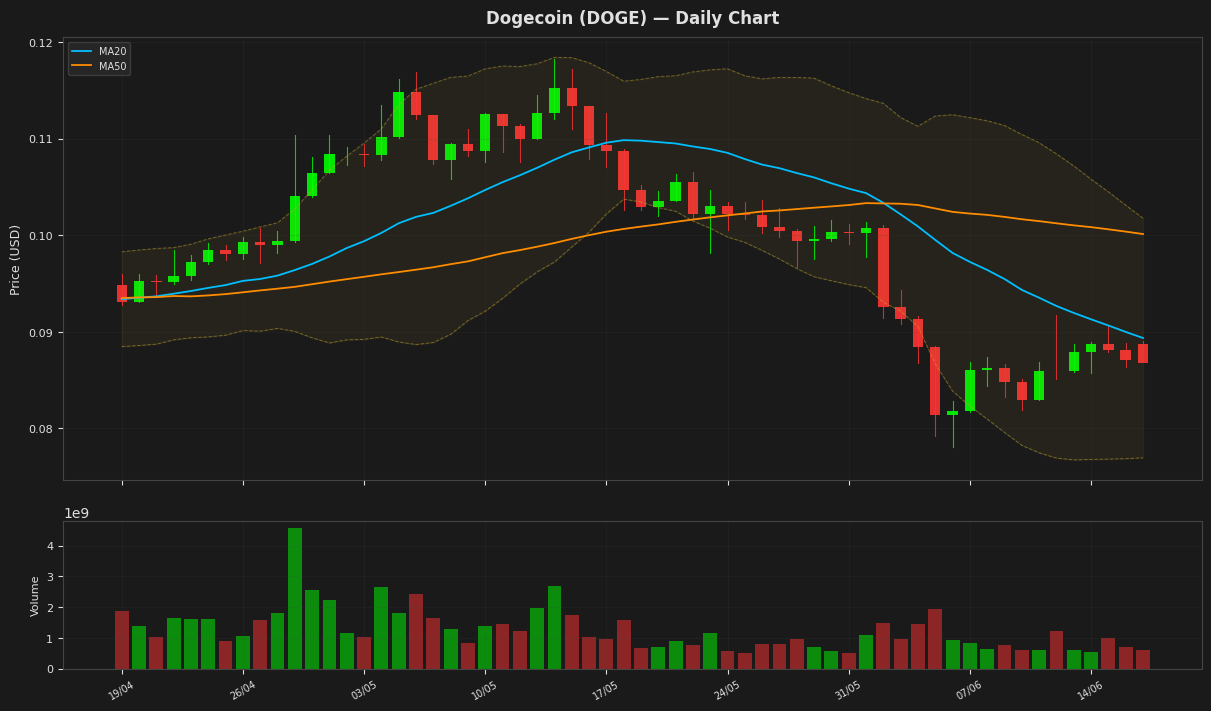Click the 0.11 price tick label
Viewport: 1211px width, 711px height.
[41, 139]
